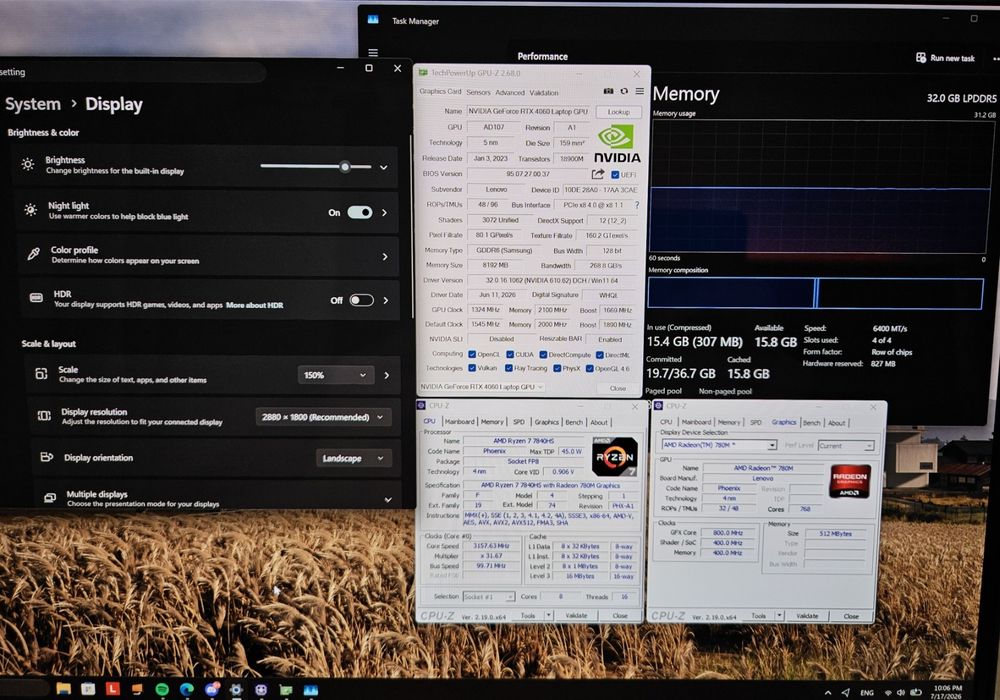Open the More about HDR link
The height and width of the screenshot is (700, 1000).
254,305
